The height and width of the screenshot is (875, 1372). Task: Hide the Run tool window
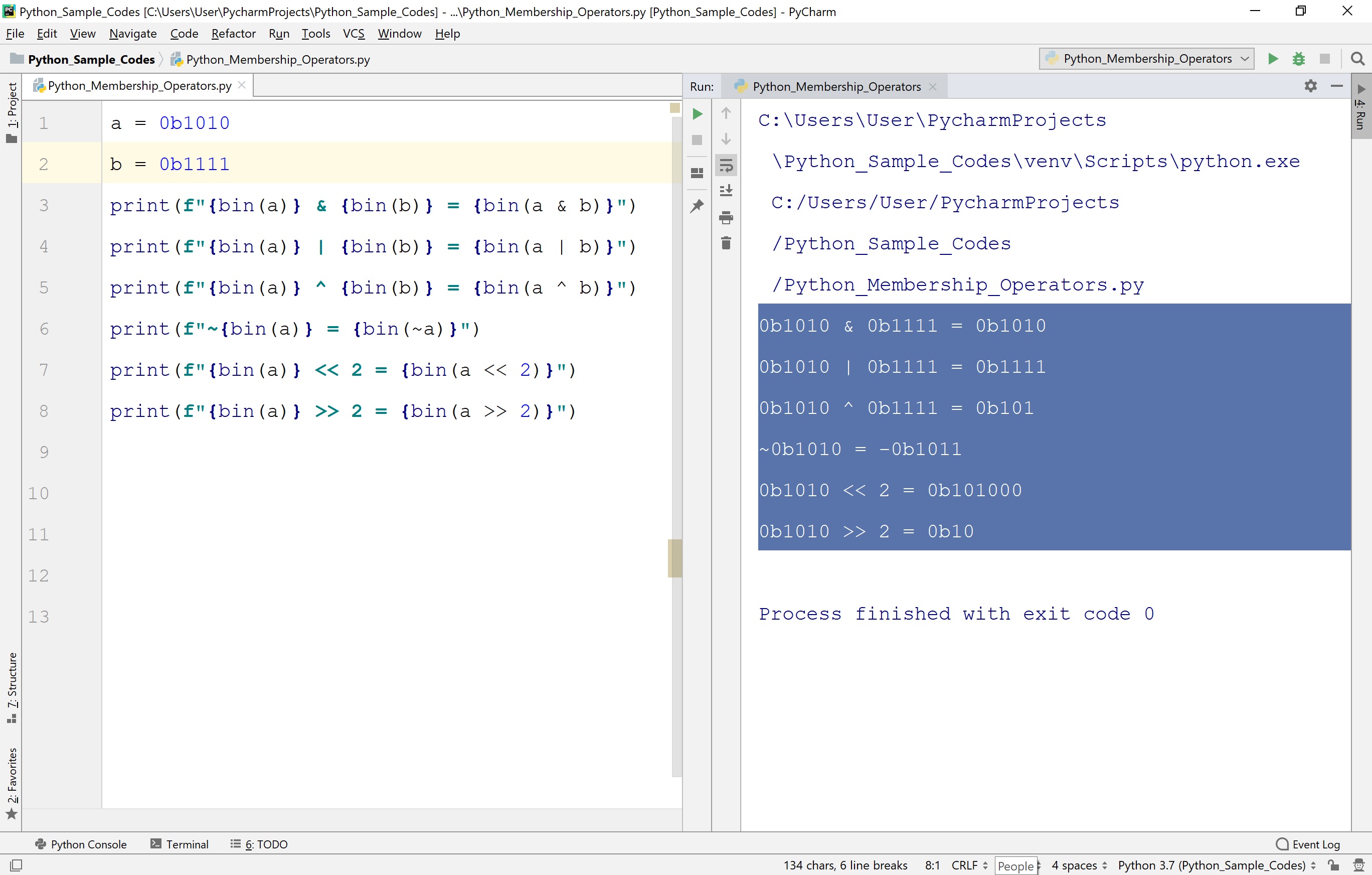pyautogui.click(x=1337, y=86)
